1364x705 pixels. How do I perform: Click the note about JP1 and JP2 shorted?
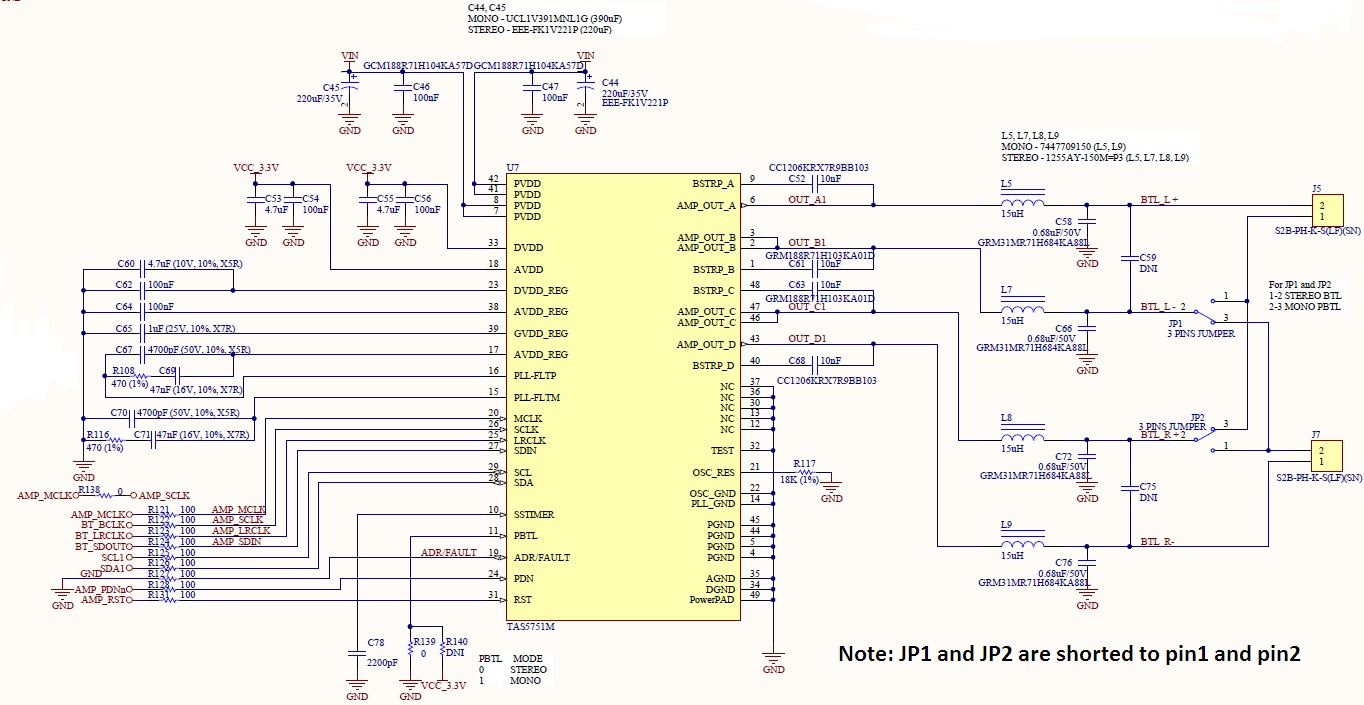click(1069, 653)
